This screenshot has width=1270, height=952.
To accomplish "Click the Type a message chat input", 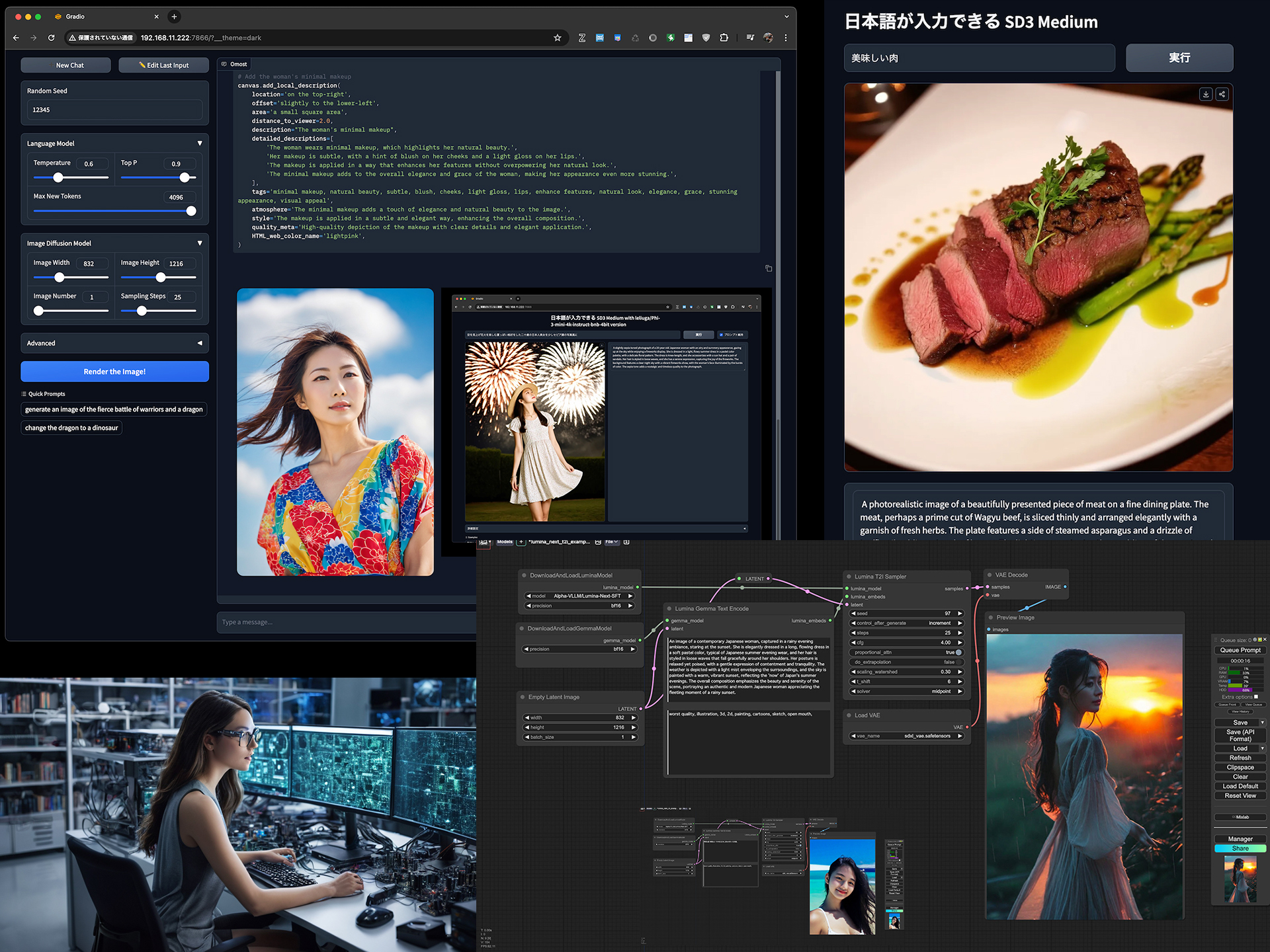I will coord(347,622).
